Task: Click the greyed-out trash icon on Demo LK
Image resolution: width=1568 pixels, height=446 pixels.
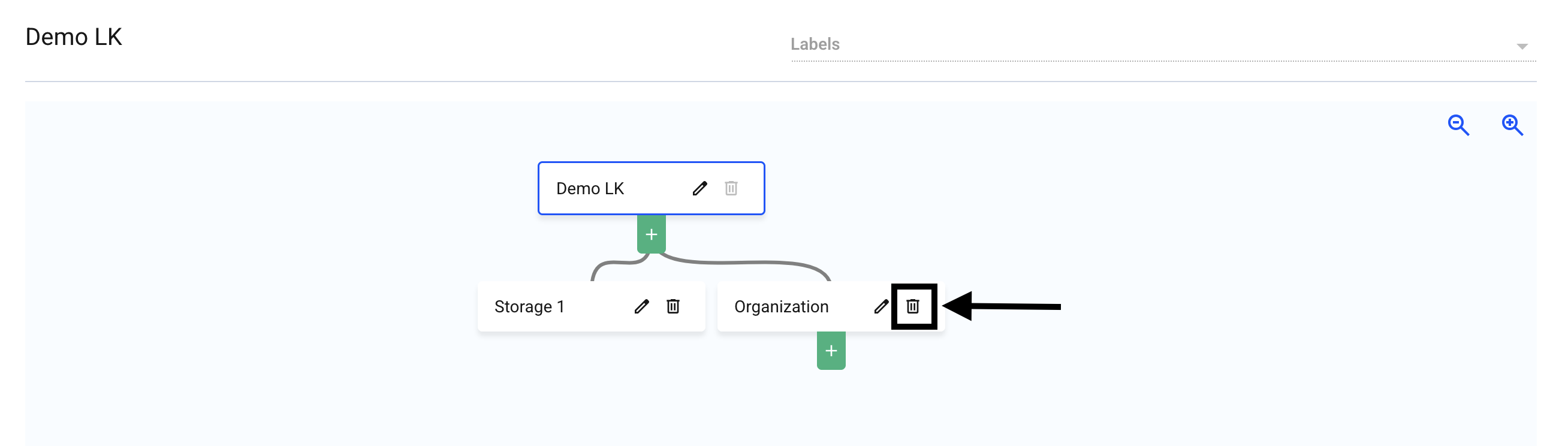Action: pyautogui.click(x=731, y=189)
